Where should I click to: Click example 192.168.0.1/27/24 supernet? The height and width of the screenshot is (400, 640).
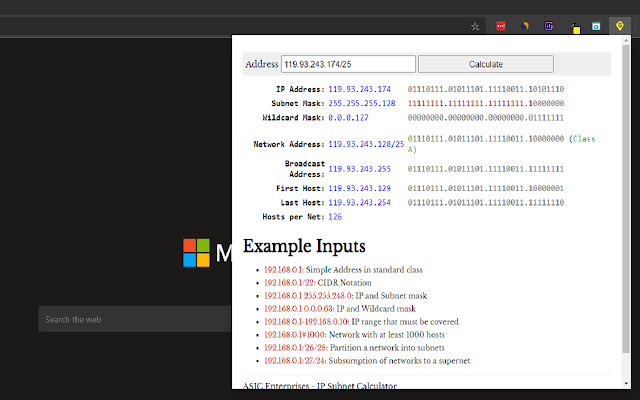click(x=295, y=361)
